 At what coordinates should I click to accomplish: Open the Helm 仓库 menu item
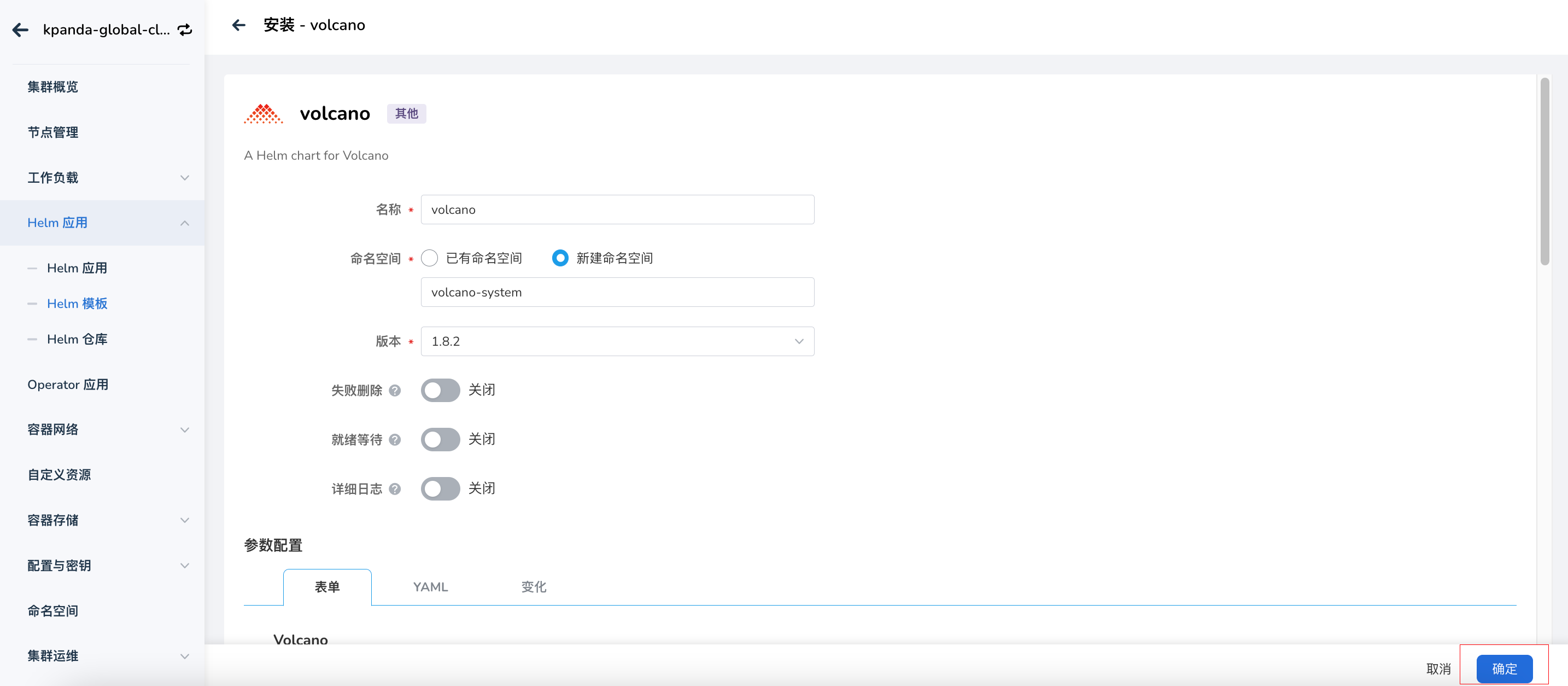[x=77, y=339]
